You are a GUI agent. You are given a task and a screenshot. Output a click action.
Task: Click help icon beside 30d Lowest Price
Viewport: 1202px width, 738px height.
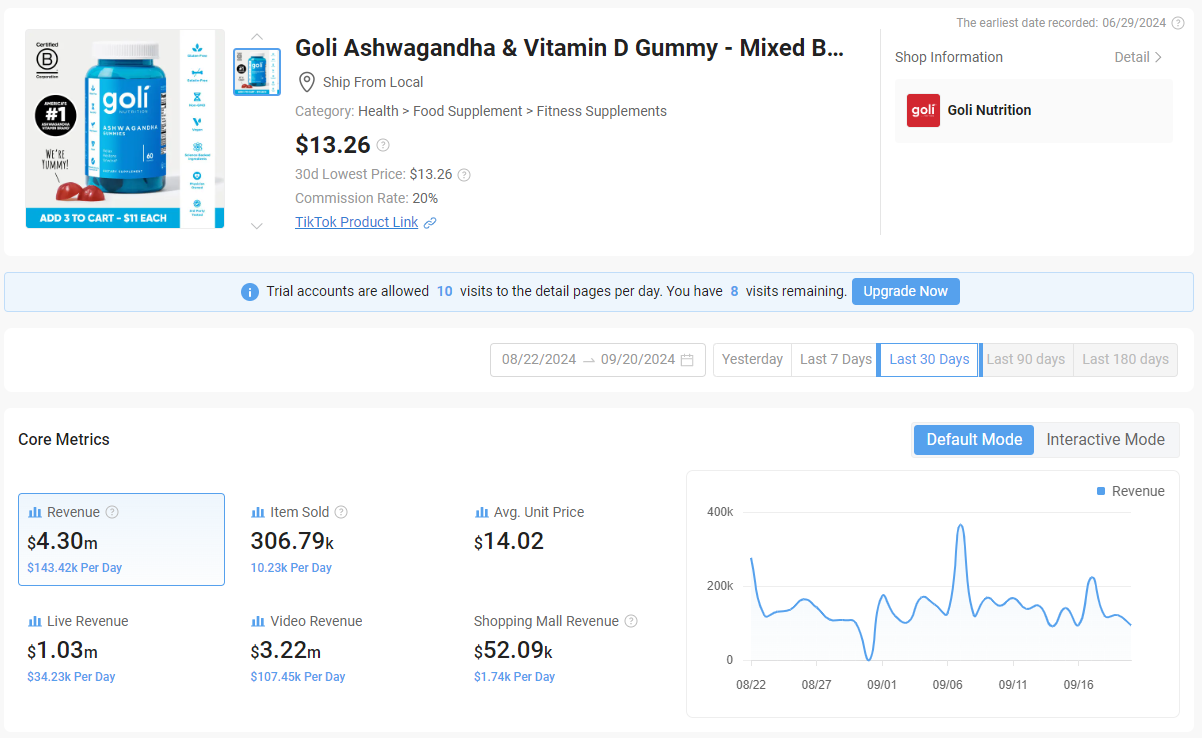click(x=464, y=175)
